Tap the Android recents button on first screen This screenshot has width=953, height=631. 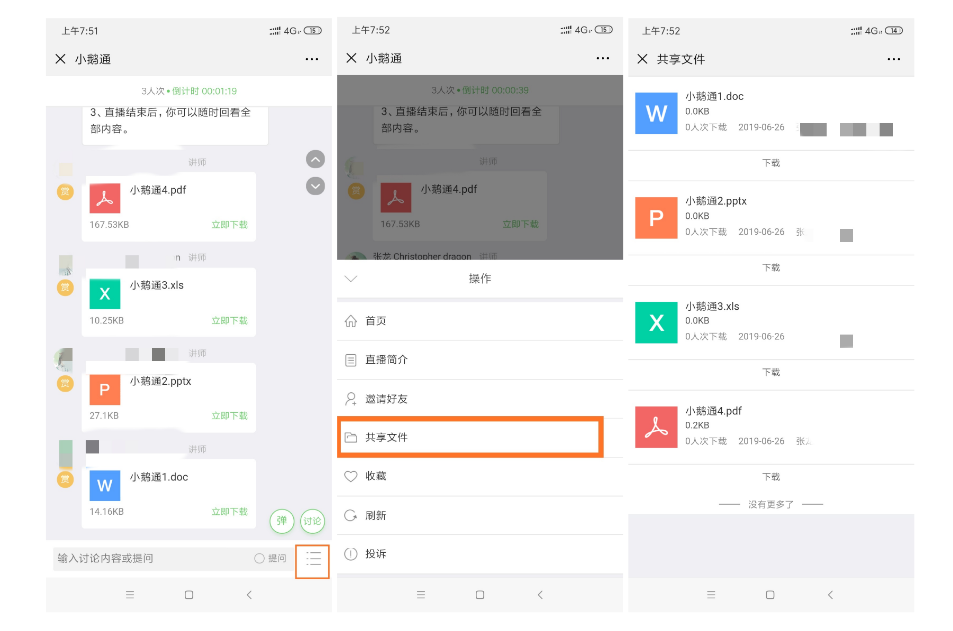point(129,595)
